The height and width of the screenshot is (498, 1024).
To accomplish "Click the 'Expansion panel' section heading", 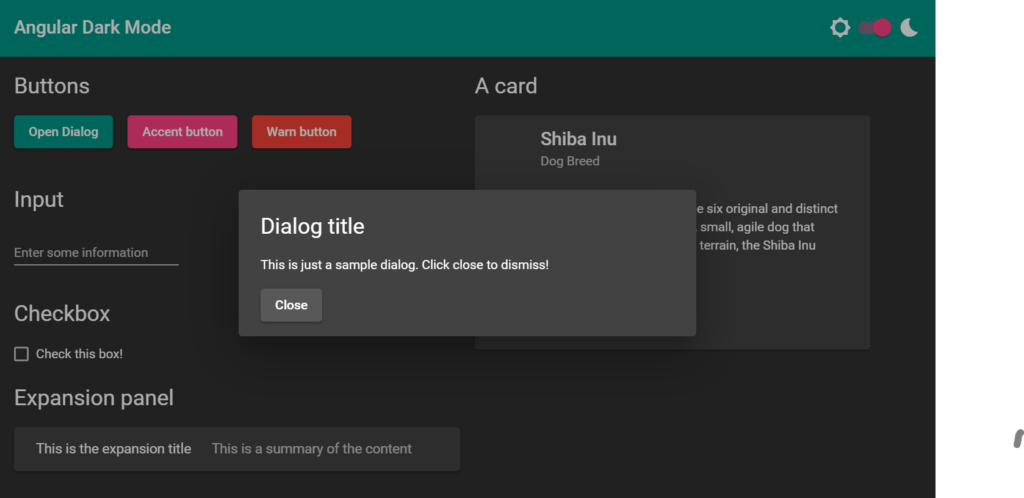I will pyautogui.click(x=94, y=398).
